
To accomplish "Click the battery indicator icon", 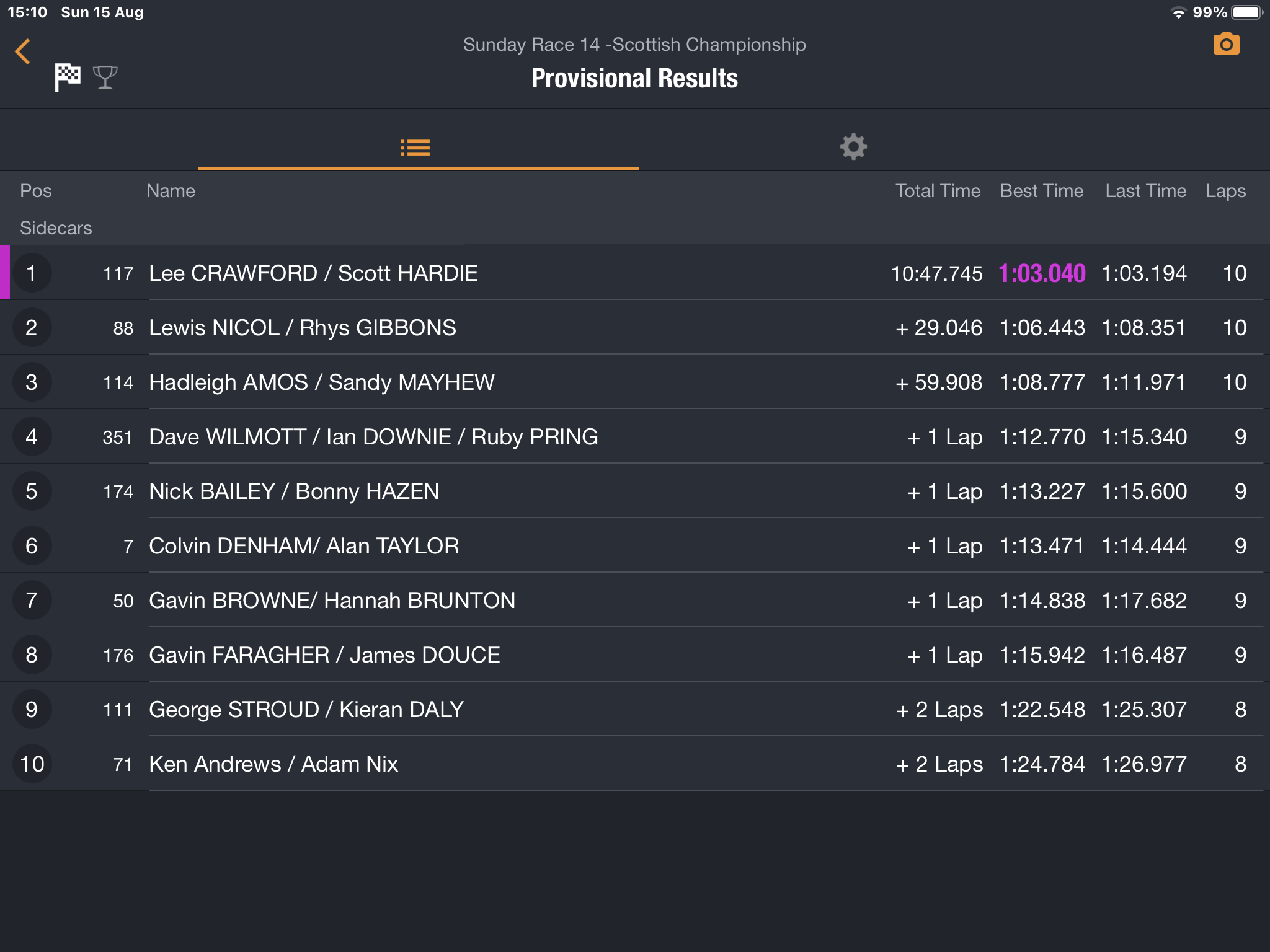I will point(1246,12).
